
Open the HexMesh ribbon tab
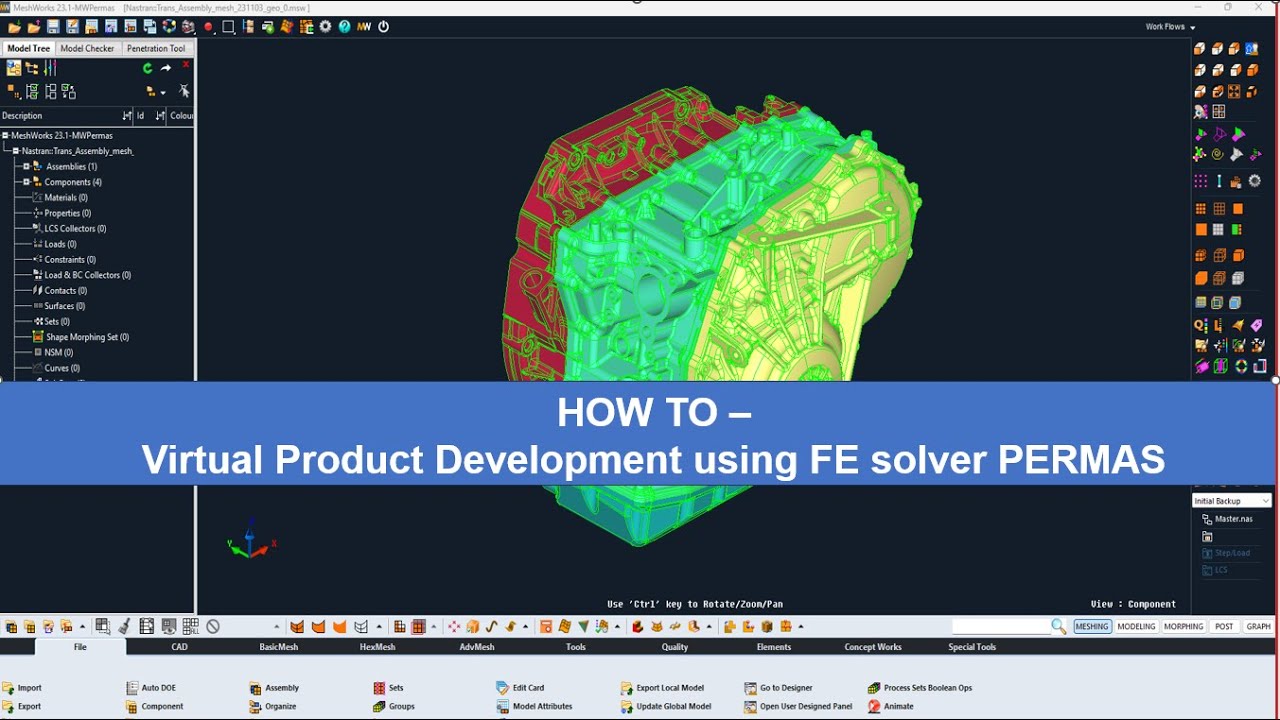point(378,647)
